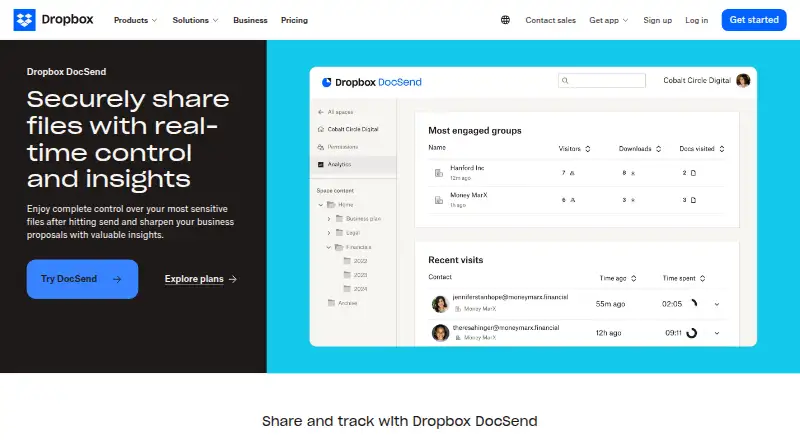The image size is (800, 440).
Task: Click the Money MarX name in Most engaged groups
Action: click(469, 195)
